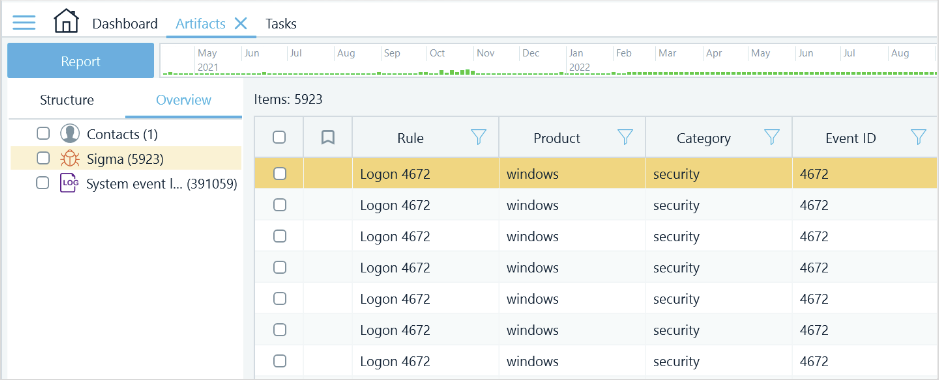Viewport: 939px width, 382px height.
Task: Check the highlighted first row checkbox
Action: [x=280, y=174]
